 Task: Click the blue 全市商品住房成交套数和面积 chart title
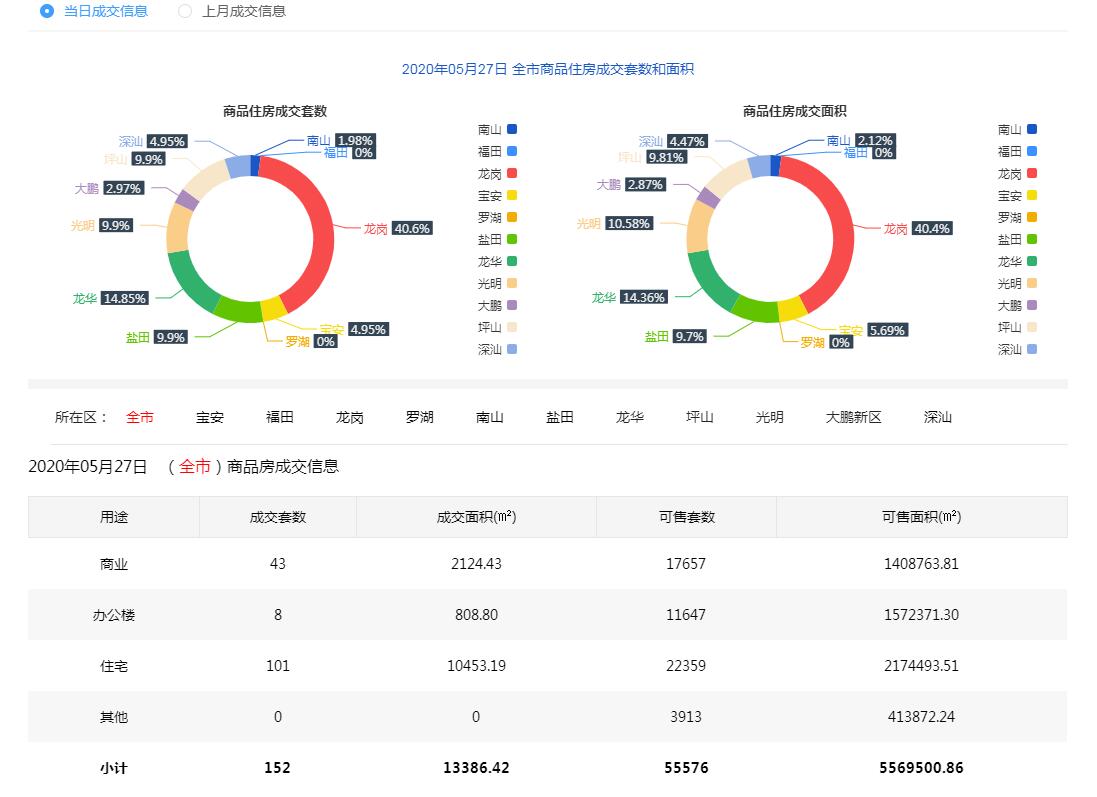tap(548, 69)
